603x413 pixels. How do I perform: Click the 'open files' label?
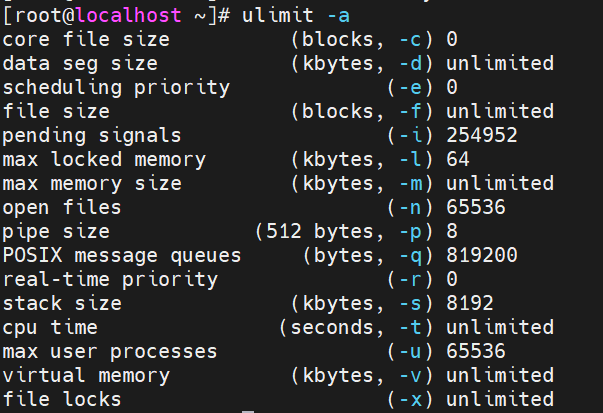pos(62,207)
